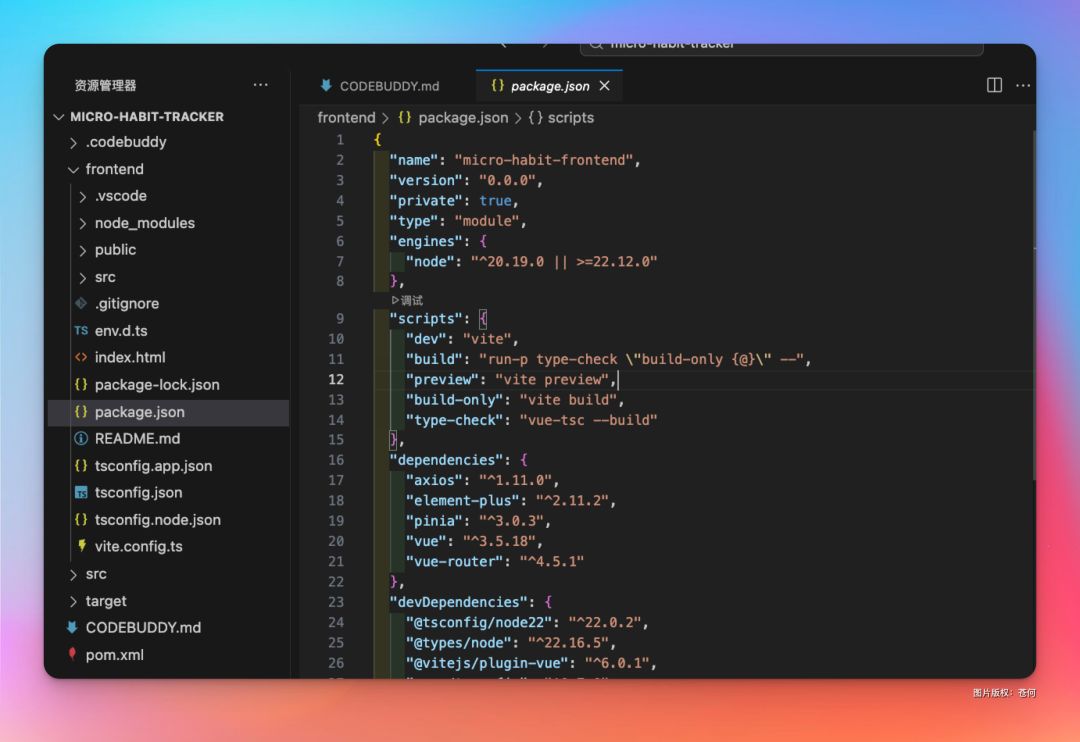Click the TS config icon beside tsconfig.json
This screenshot has width=1080, height=742.
click(x=81, y=493)
